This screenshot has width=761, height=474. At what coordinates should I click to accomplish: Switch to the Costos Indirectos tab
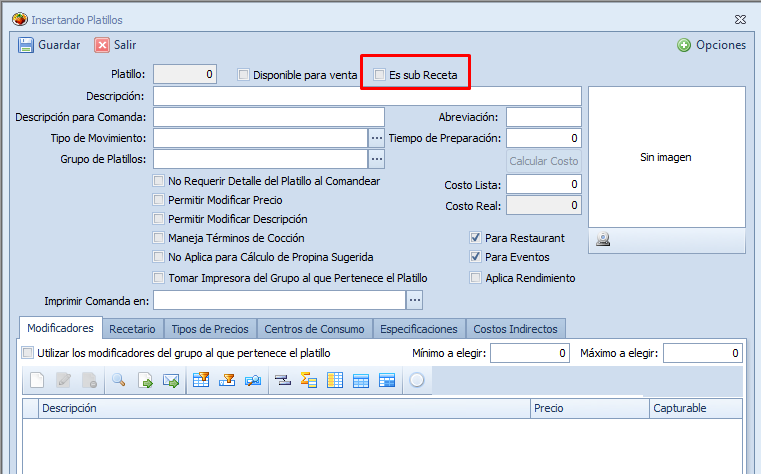pos(516,328)
